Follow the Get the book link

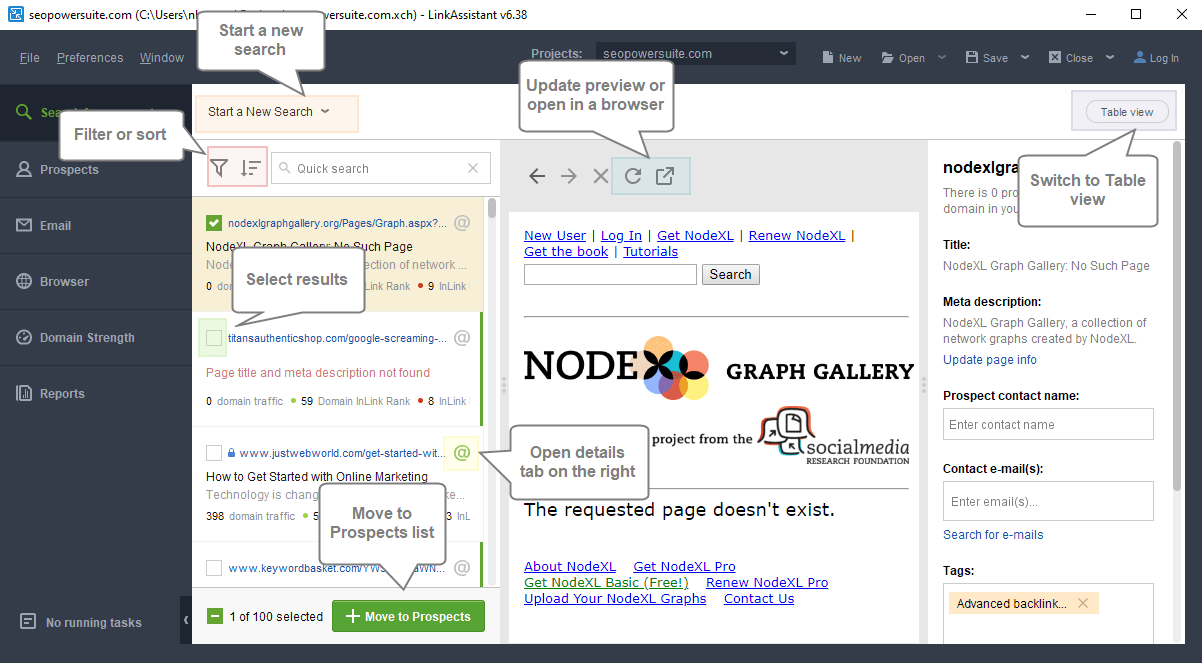pos(566,251)
